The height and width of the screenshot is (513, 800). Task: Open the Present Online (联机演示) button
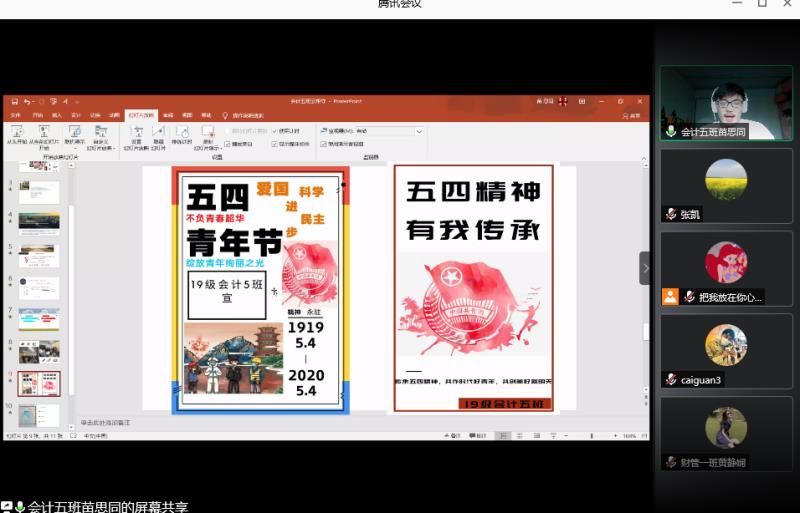[75, 137]
